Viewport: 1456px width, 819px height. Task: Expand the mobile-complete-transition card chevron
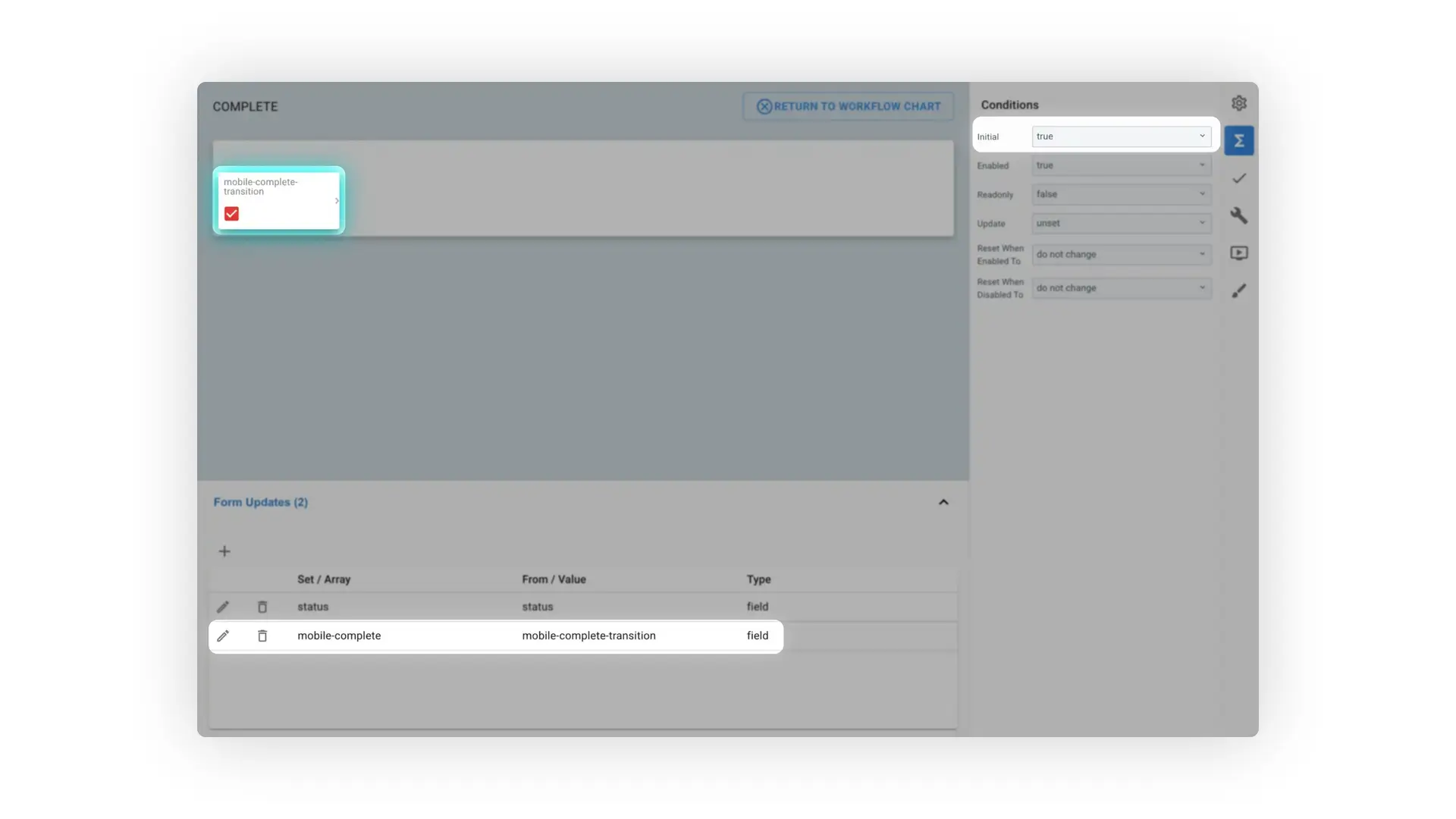336,201
